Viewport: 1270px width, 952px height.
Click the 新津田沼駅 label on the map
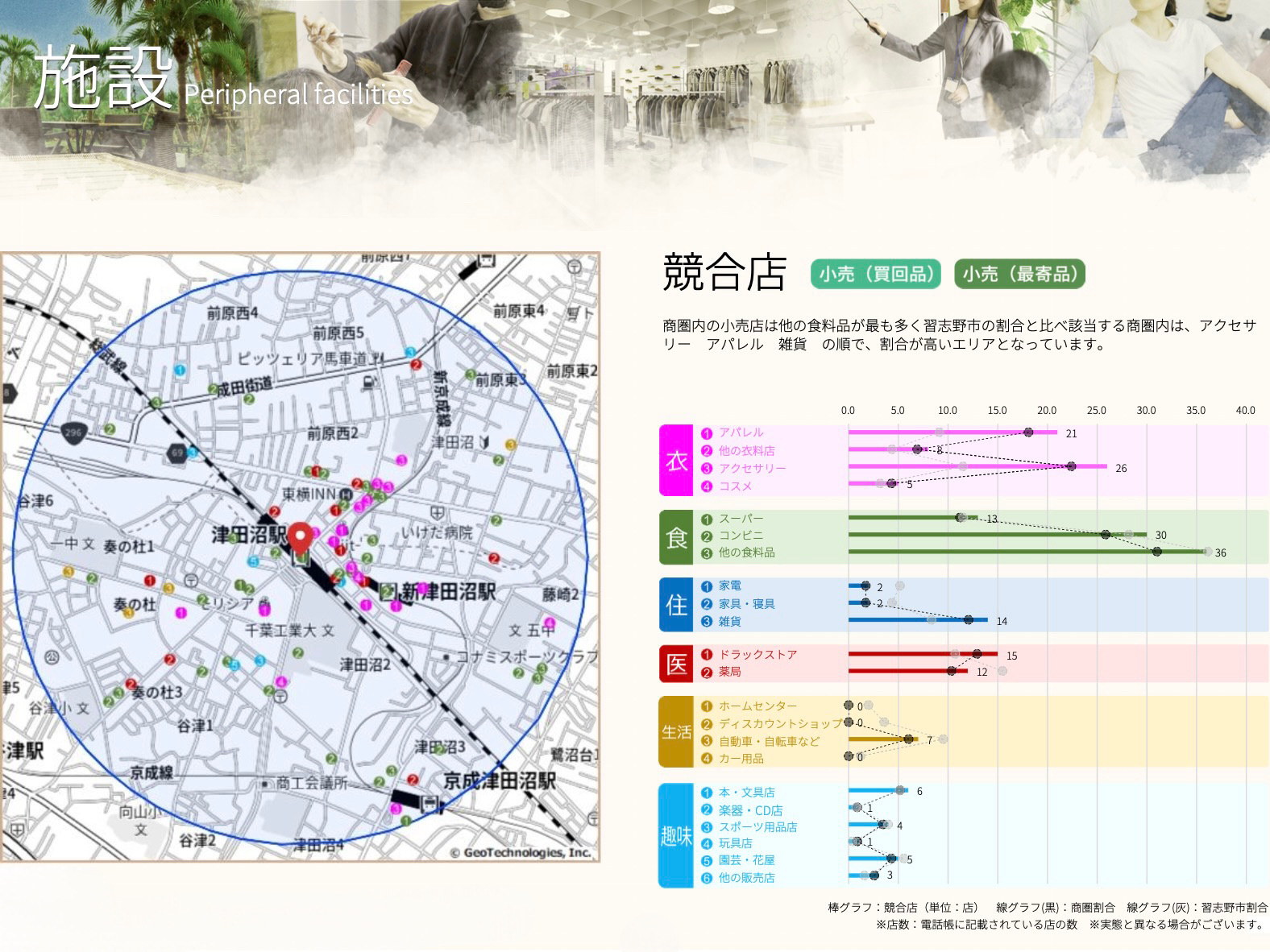(x=447, y=593)
